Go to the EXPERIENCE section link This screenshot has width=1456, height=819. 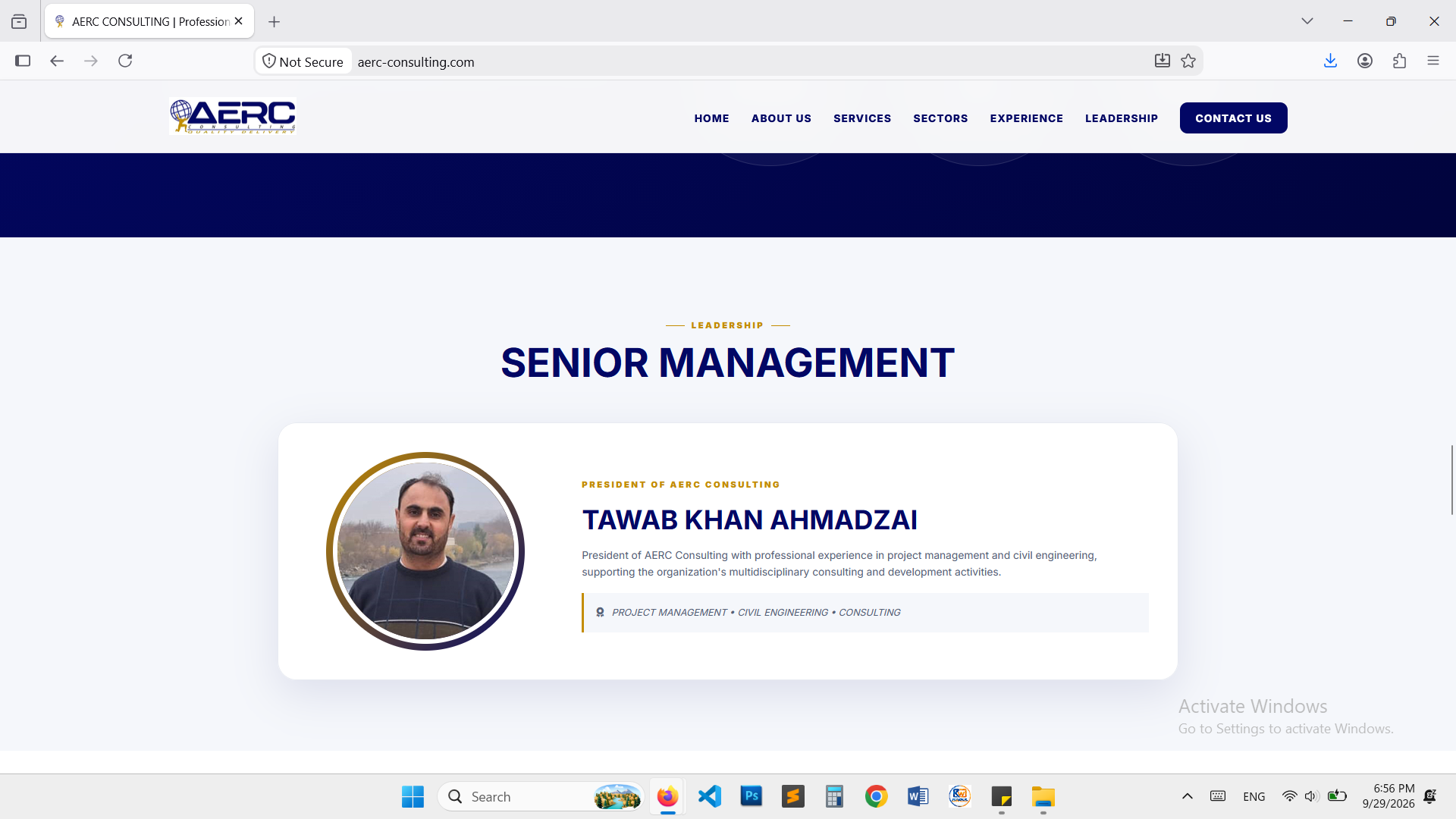click(x=1026, y=118)
